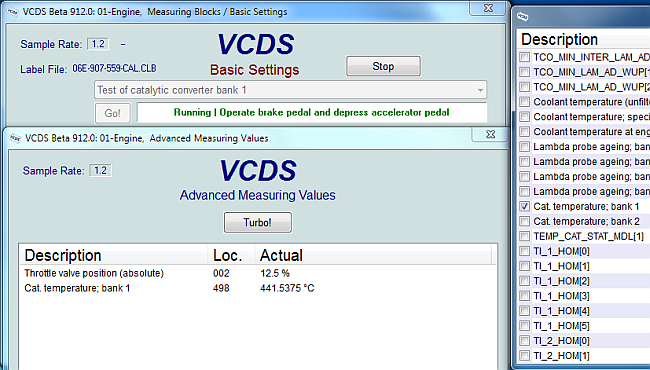Click the 'Running | Operate brake pedal' status text
The height and width of the screenshot is (370, 650).
click(311, 113)
